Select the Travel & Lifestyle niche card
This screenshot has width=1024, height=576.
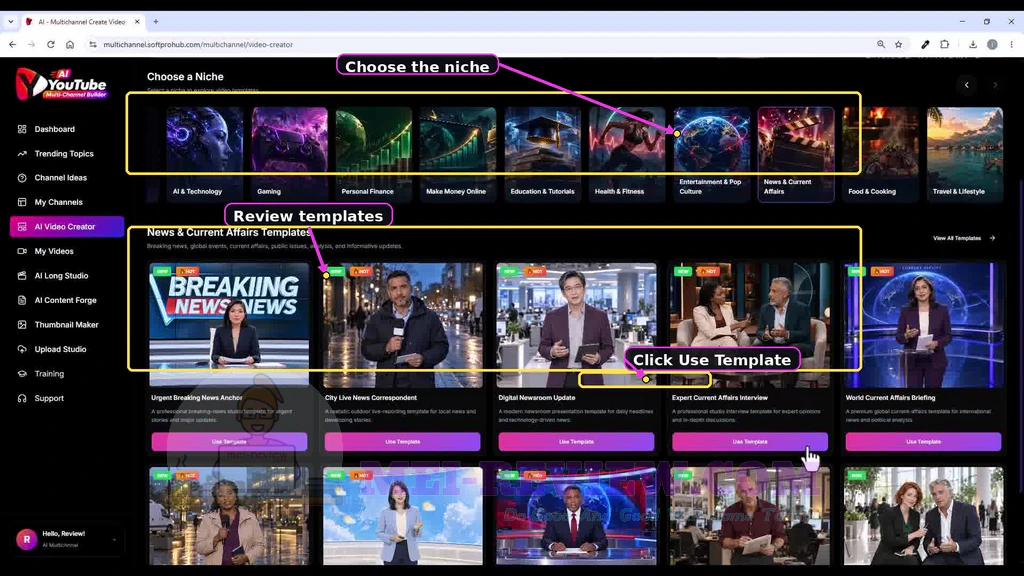(965, 154)
